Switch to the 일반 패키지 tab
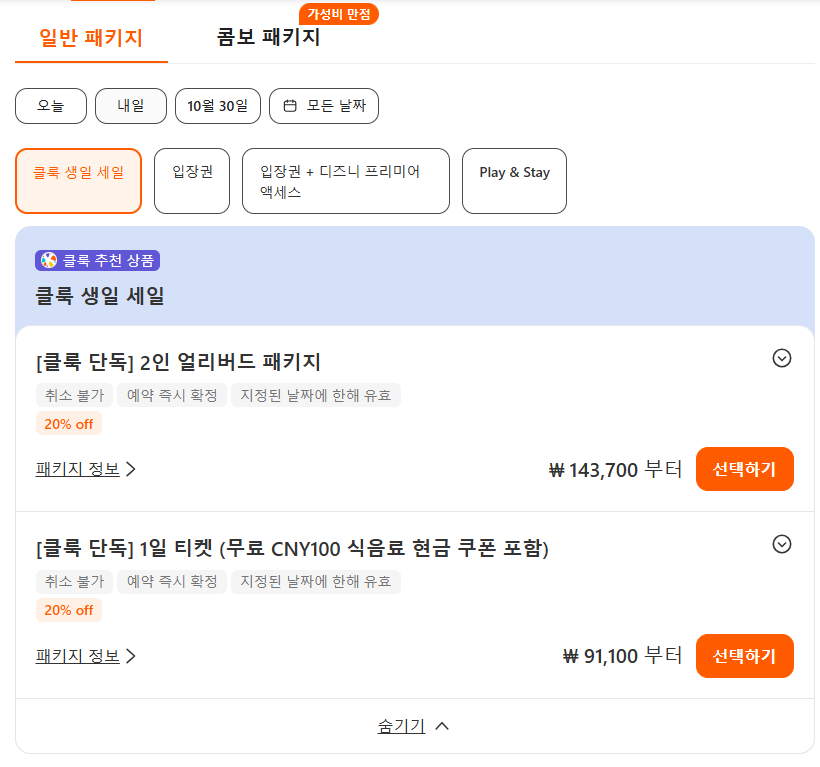 [91, 38]
